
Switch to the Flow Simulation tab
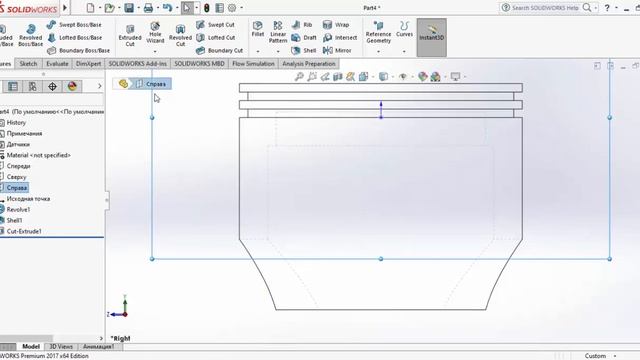tap(253, 64)
